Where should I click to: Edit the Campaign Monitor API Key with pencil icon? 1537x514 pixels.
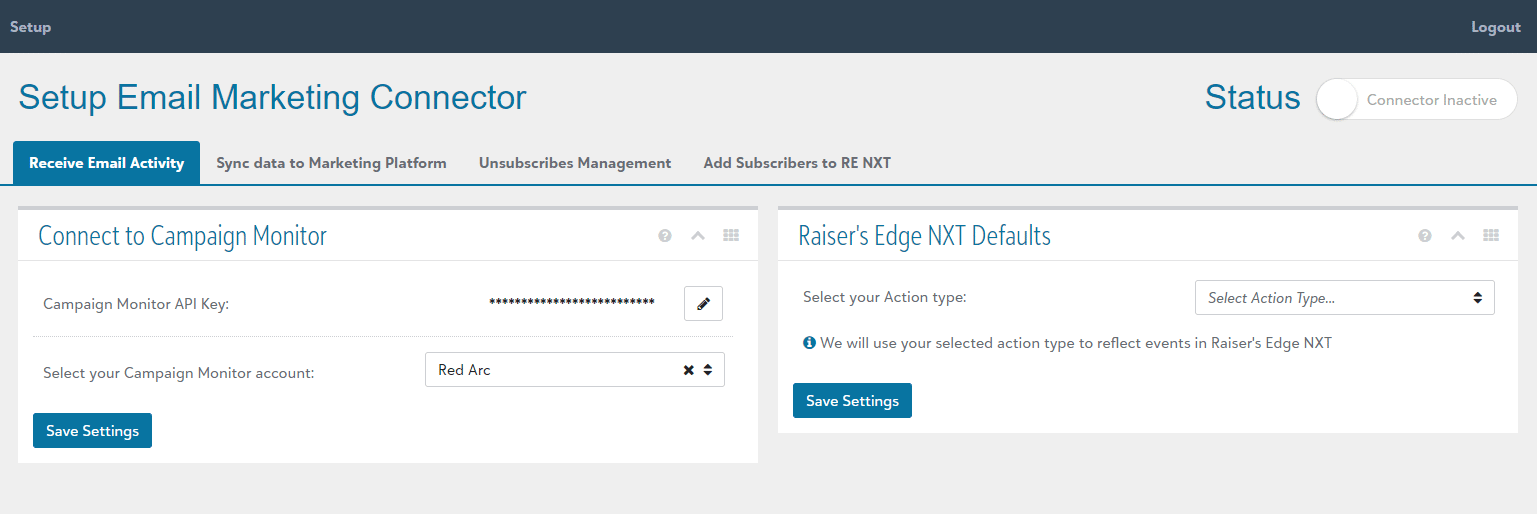(x=703, y=303)
